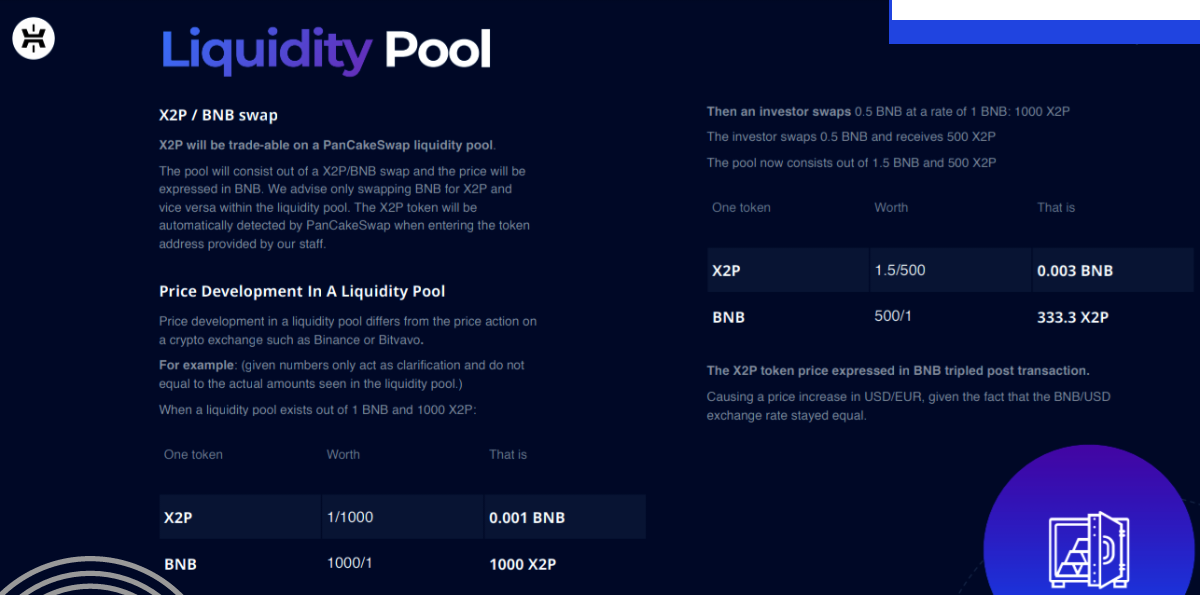Click the PanCakeSwap liquidity pool bold sentence
Viewport: 1200px width, 595px height.
point(327,145)
